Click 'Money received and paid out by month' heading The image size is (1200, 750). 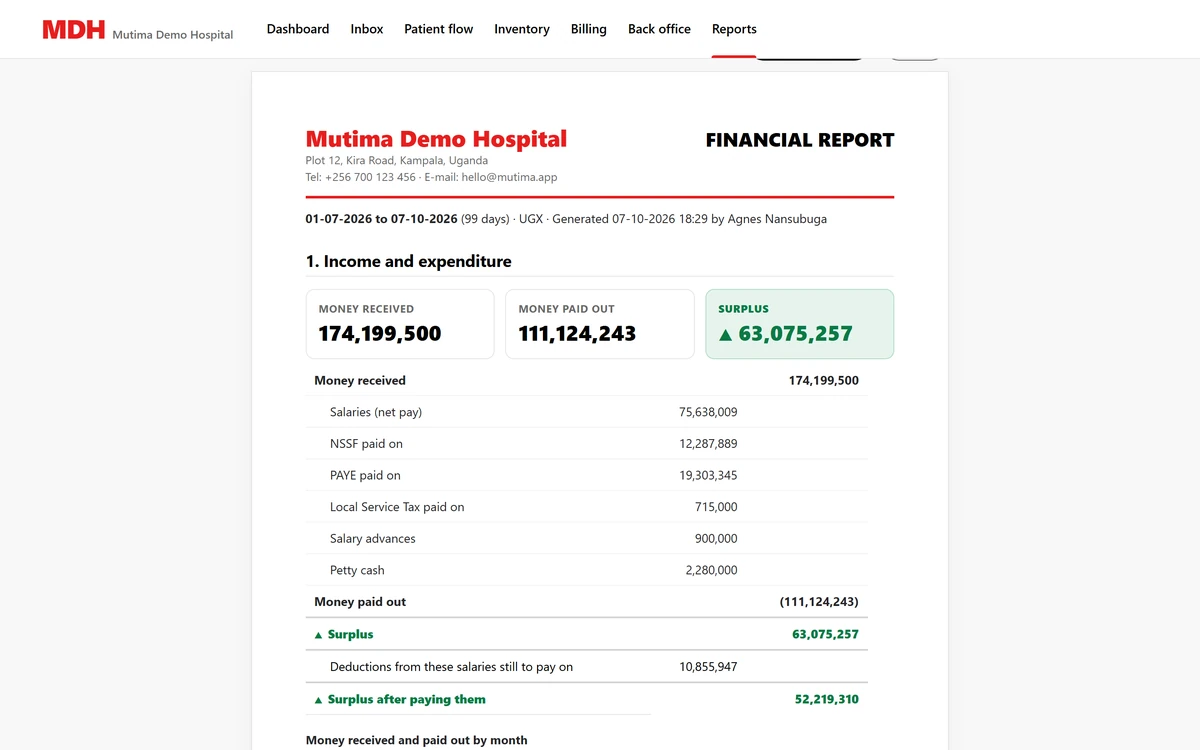tap(417, 740)
